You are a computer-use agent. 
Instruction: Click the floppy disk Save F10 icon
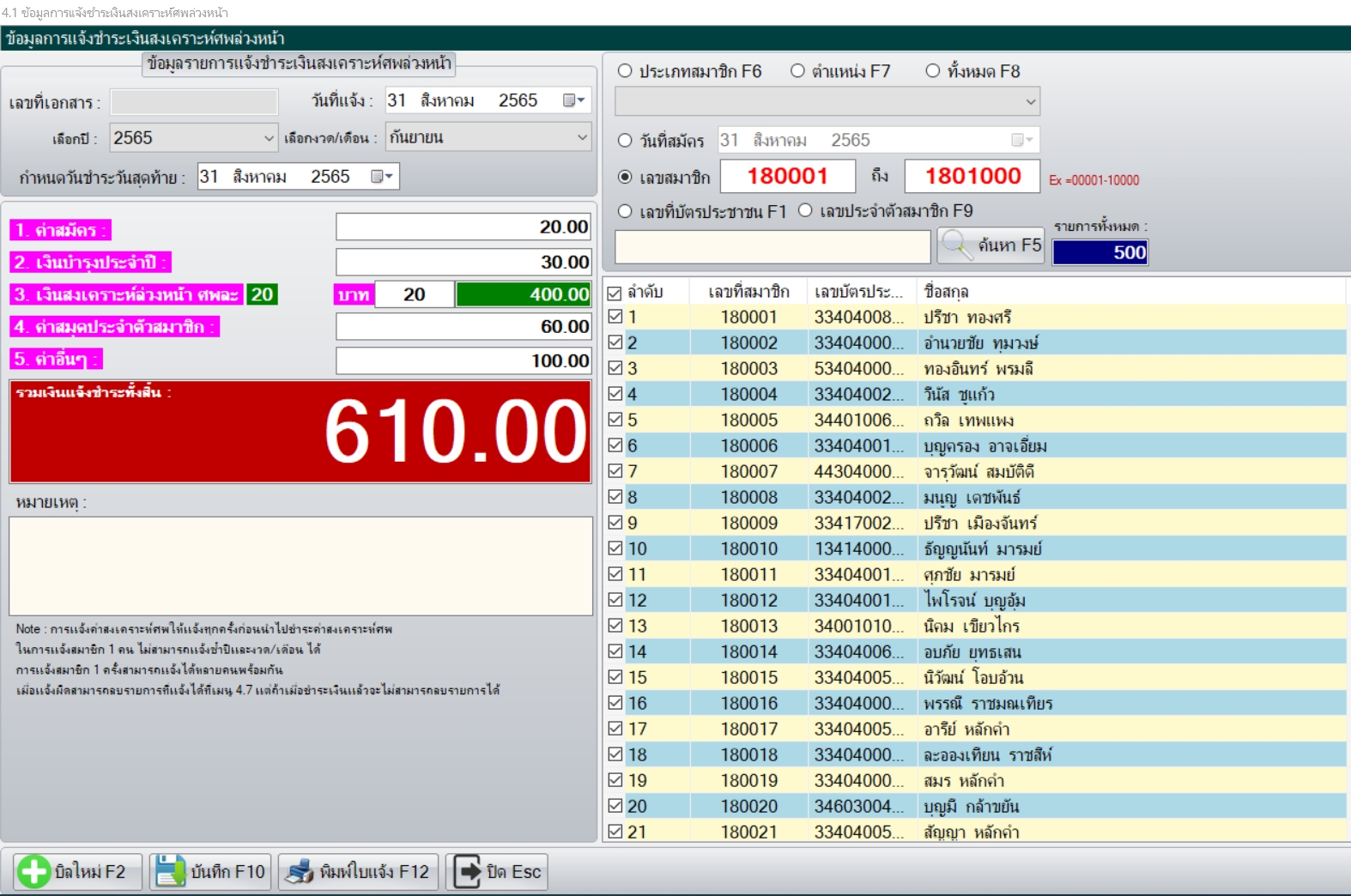(170, 872)
